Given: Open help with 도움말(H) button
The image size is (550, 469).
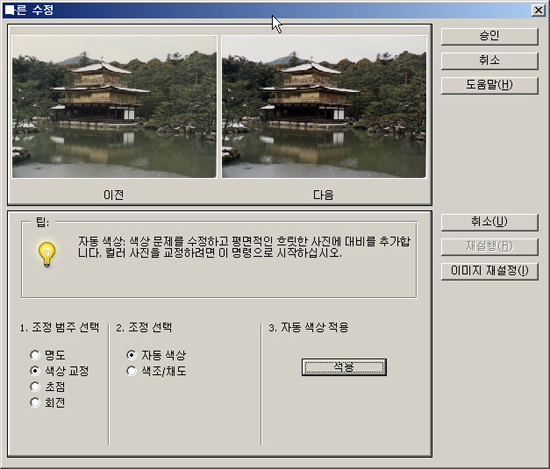Looking at the screenshot, I should click(x=489, y=86).
